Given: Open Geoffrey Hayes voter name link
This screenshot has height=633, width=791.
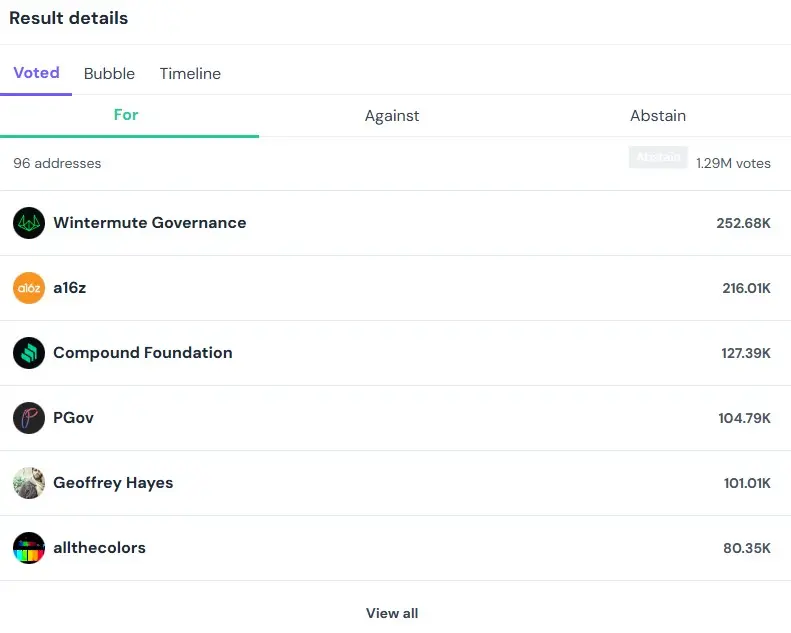Looking at the screenshot, I should click(x=113, y=483).
